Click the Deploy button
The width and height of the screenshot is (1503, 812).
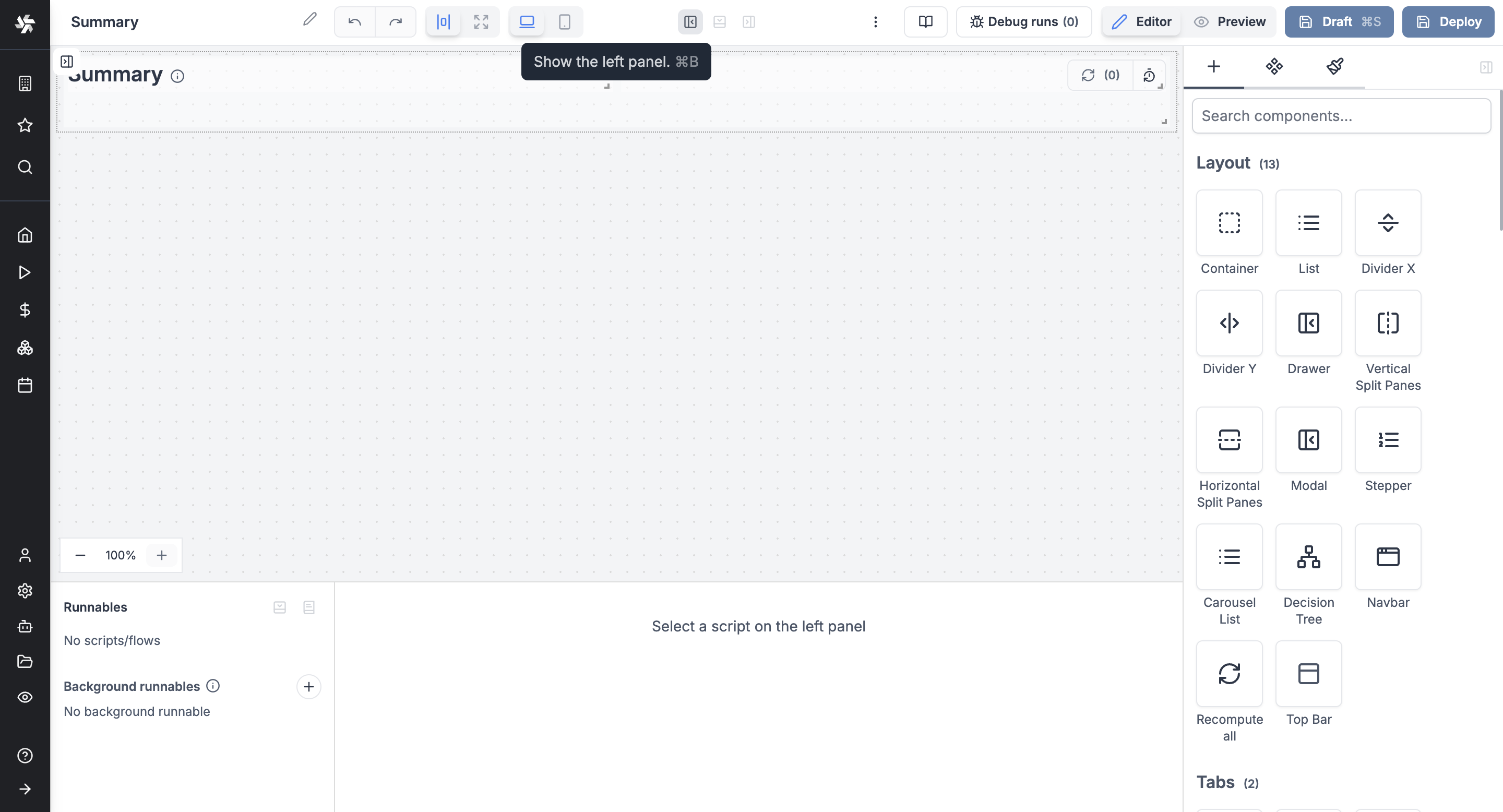[1448, 22]
